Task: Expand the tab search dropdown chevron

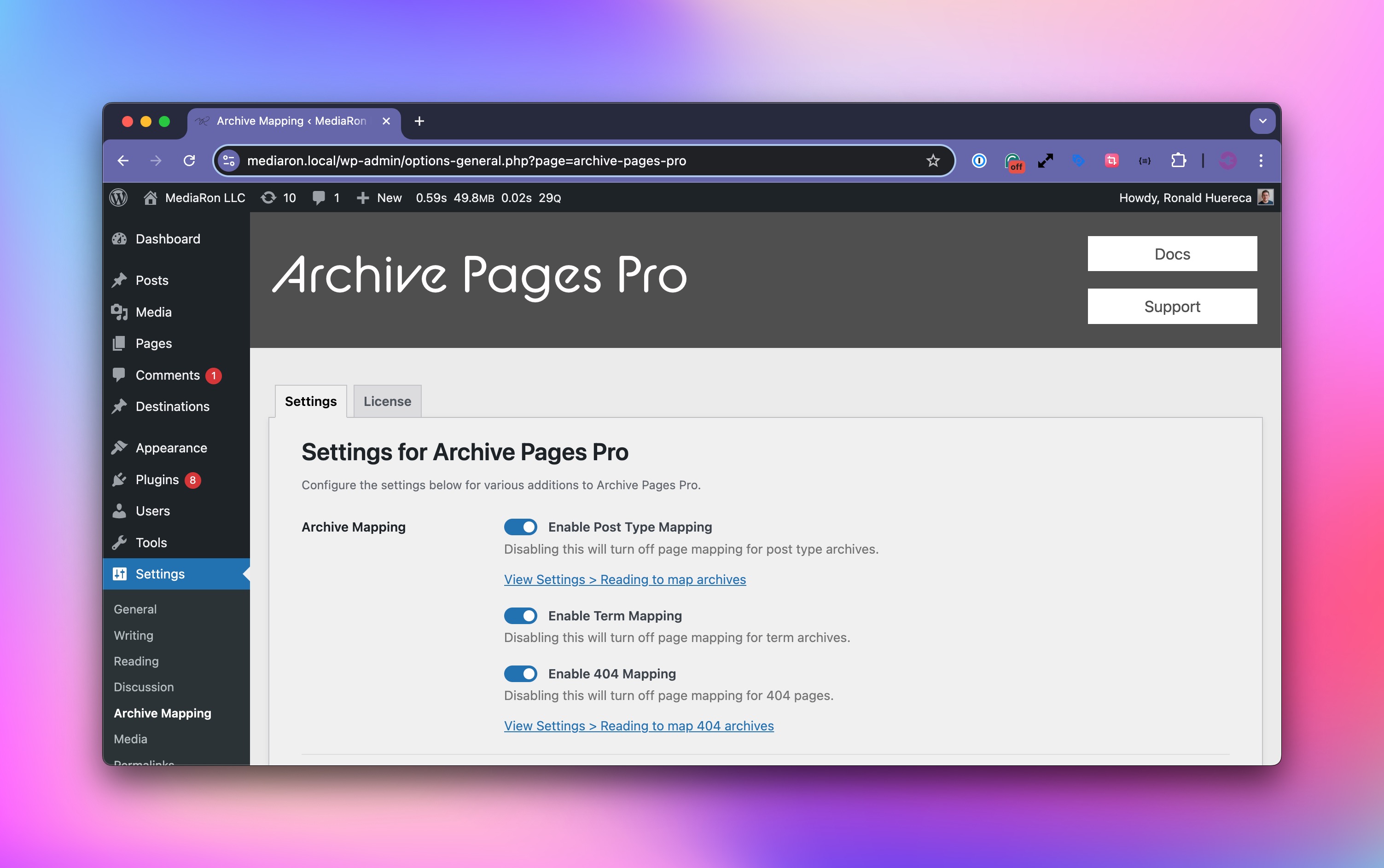Action: click(1262, 121)
